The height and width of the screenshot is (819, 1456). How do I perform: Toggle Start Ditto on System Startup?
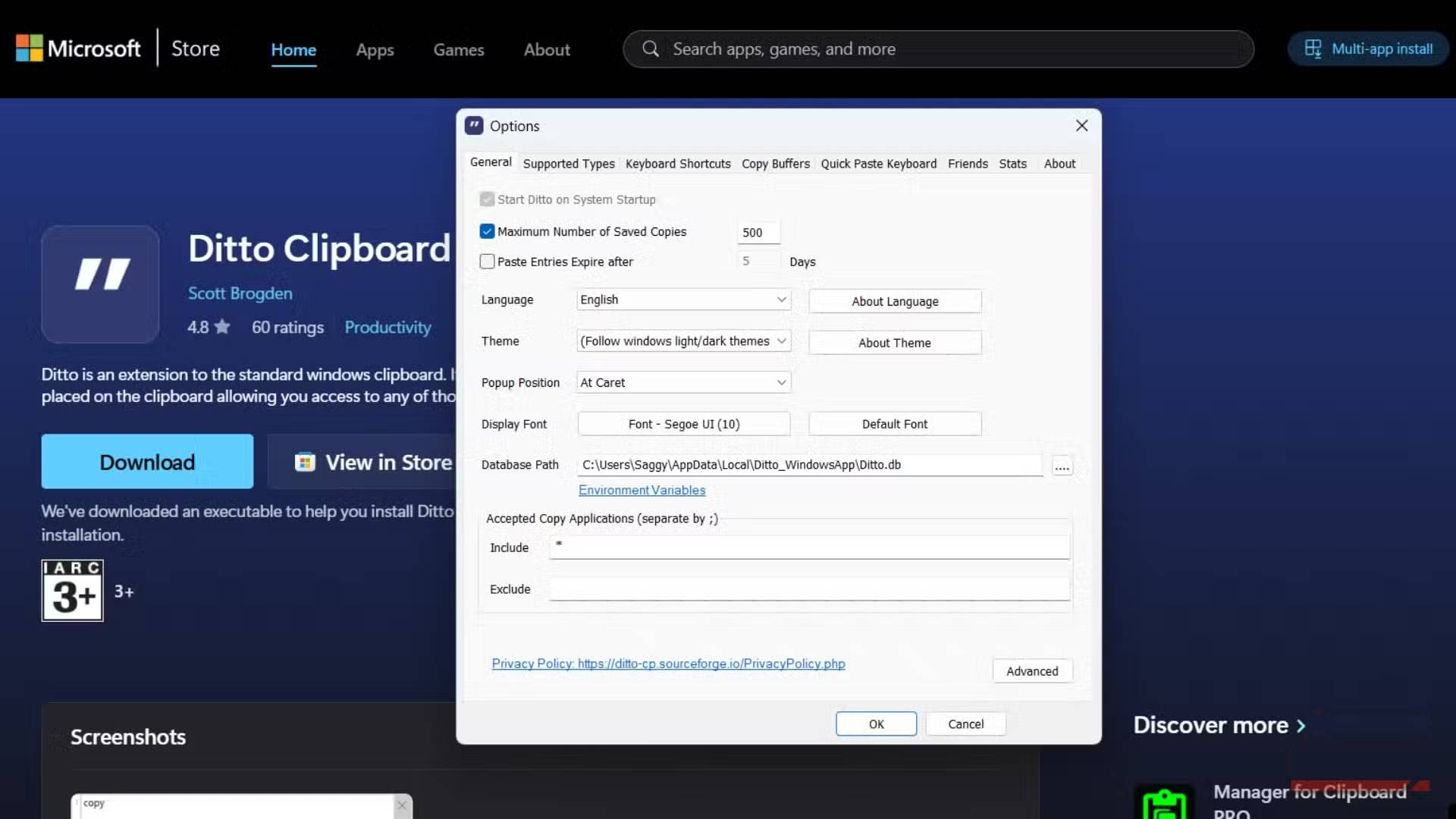[x=487, y=199]
